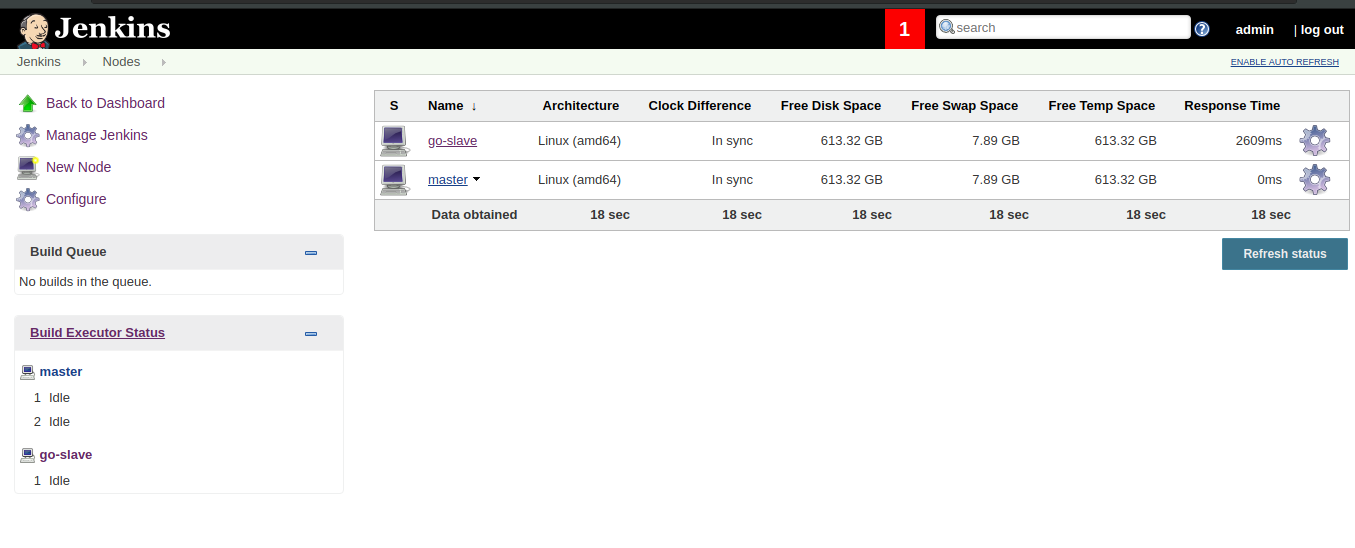Click the go-slave computer status icon in table
The width and height of the screenshot is (1355, 548).
pos(395,141)
